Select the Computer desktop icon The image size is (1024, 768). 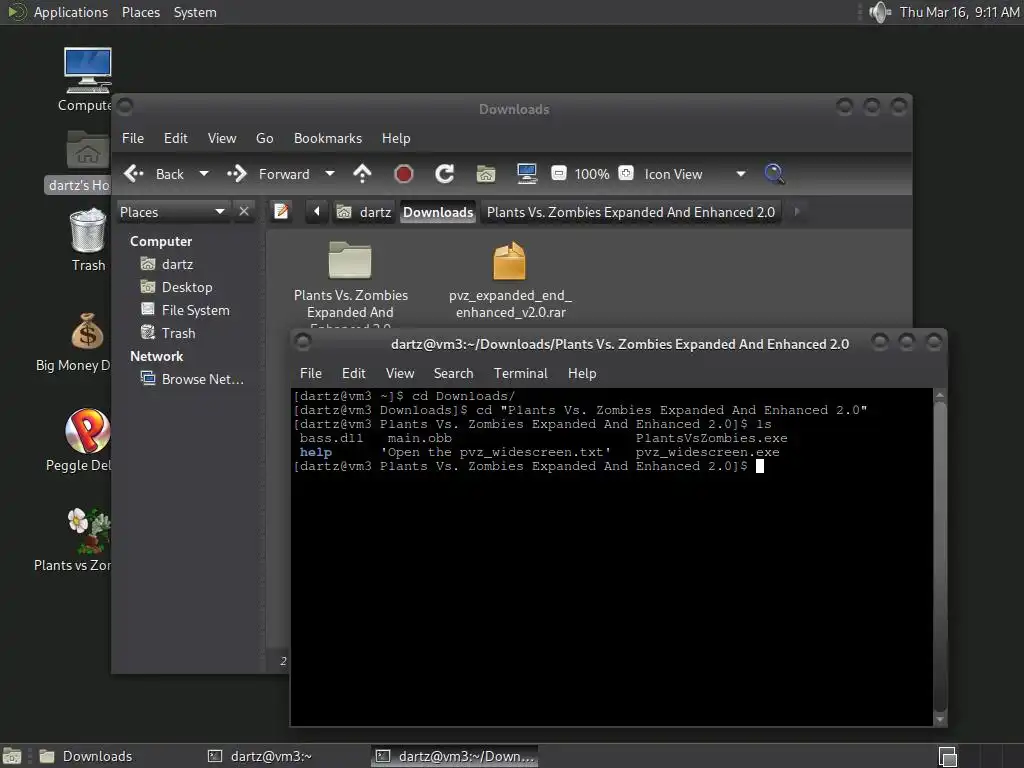[87, 79]
